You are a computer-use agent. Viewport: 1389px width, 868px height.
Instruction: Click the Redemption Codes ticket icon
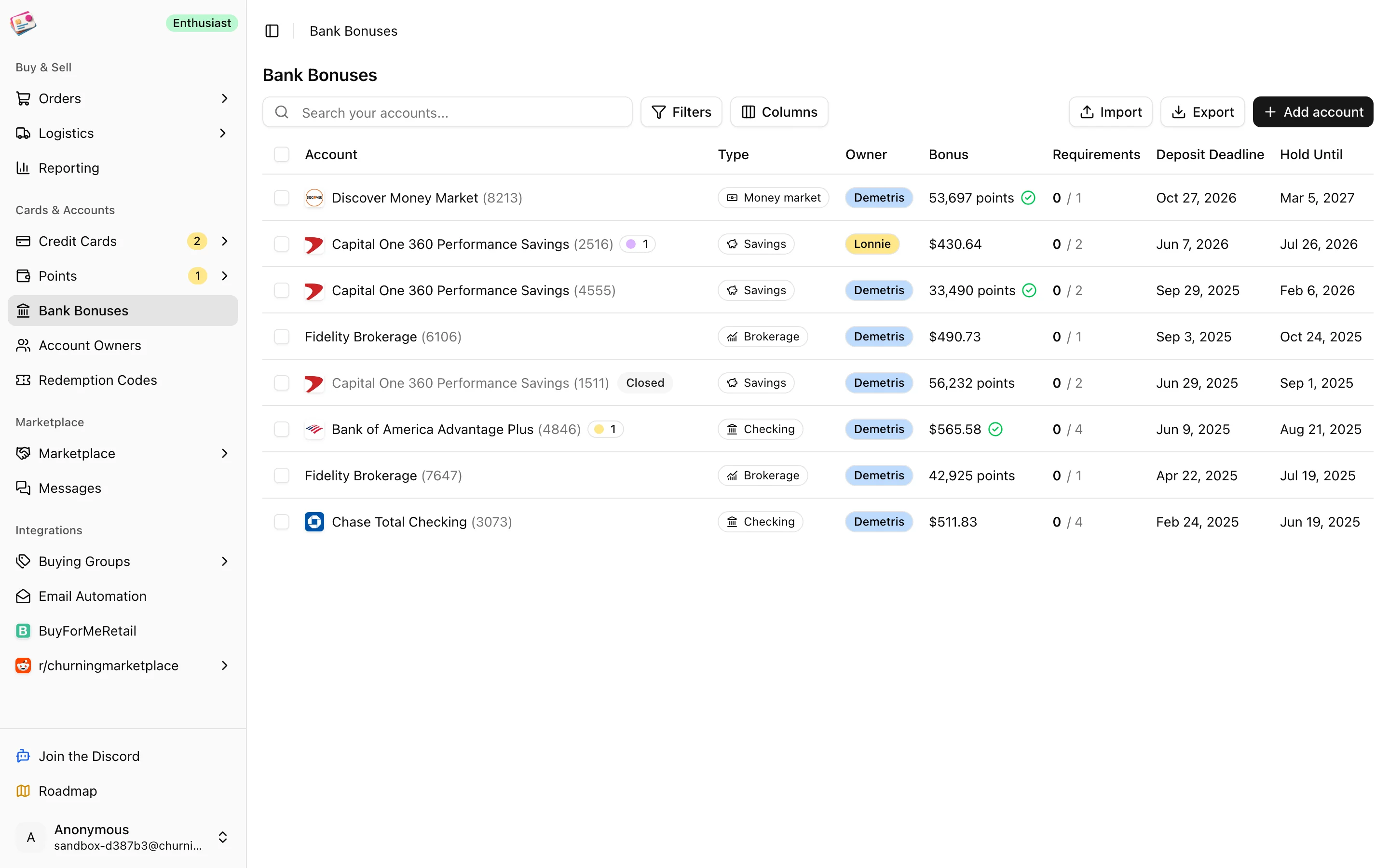pos(23,380)
